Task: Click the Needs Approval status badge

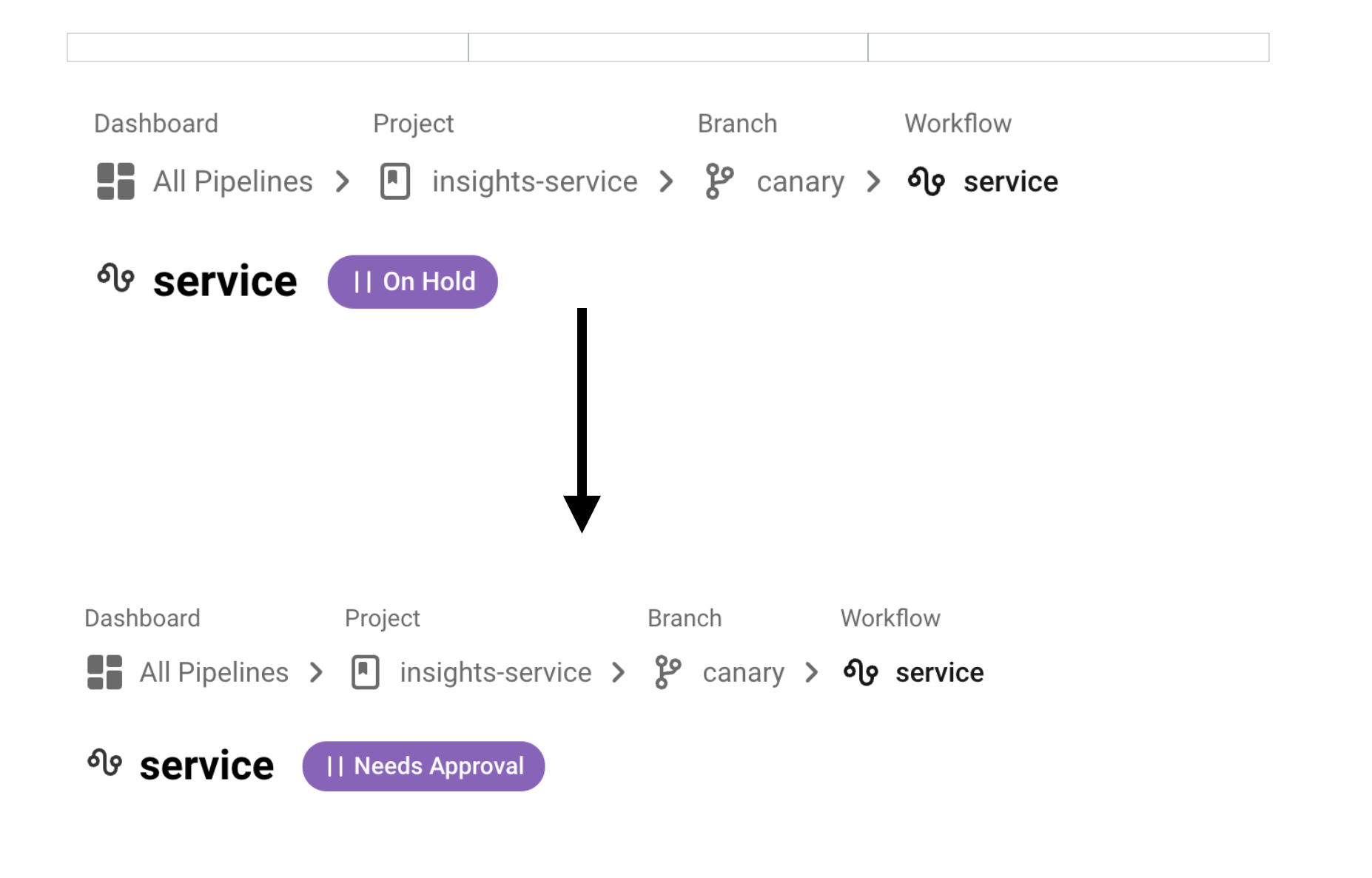Action: coord(423,766)
